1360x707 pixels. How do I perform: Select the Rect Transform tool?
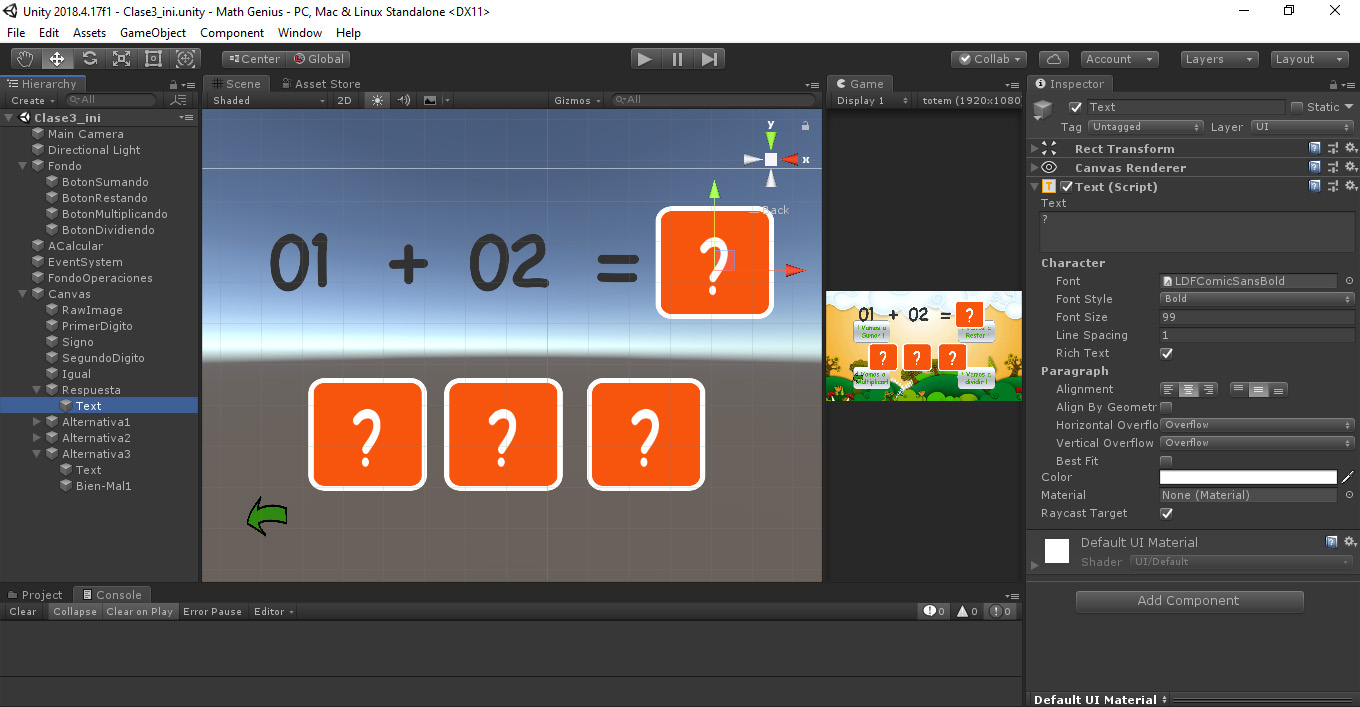pos(154,59)
